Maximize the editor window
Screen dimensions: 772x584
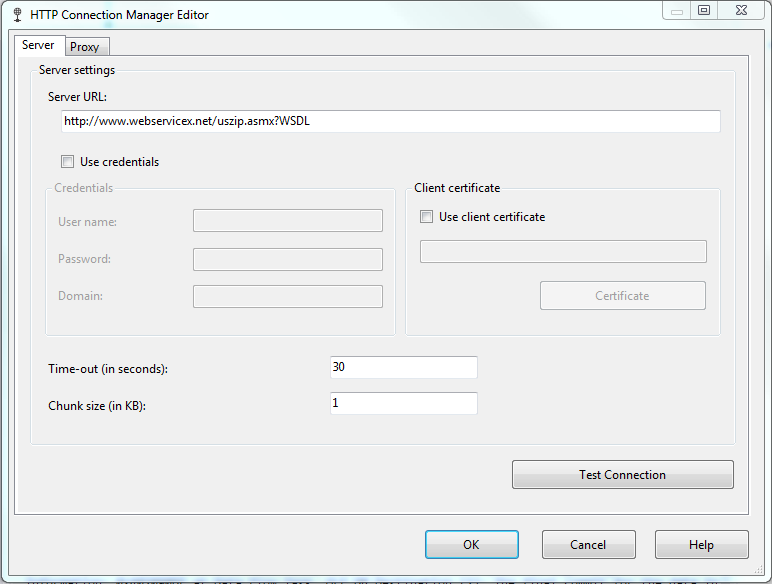coord(704,10)
